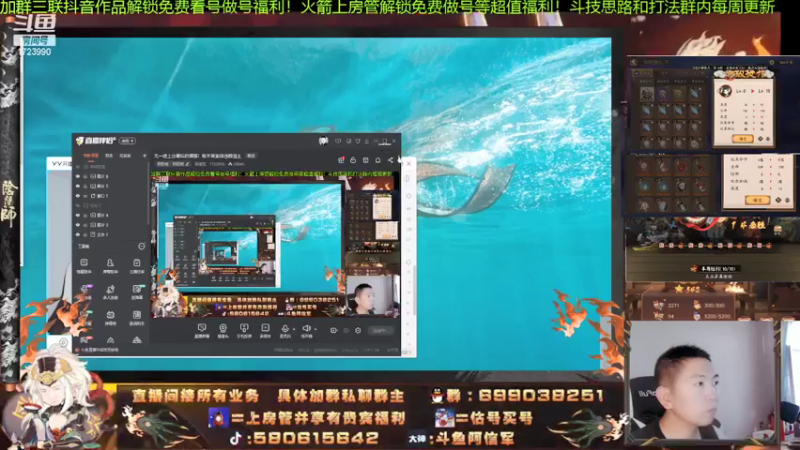800x450 pixels.
Task: Click the record camera icon
Action: coord(334,330)
